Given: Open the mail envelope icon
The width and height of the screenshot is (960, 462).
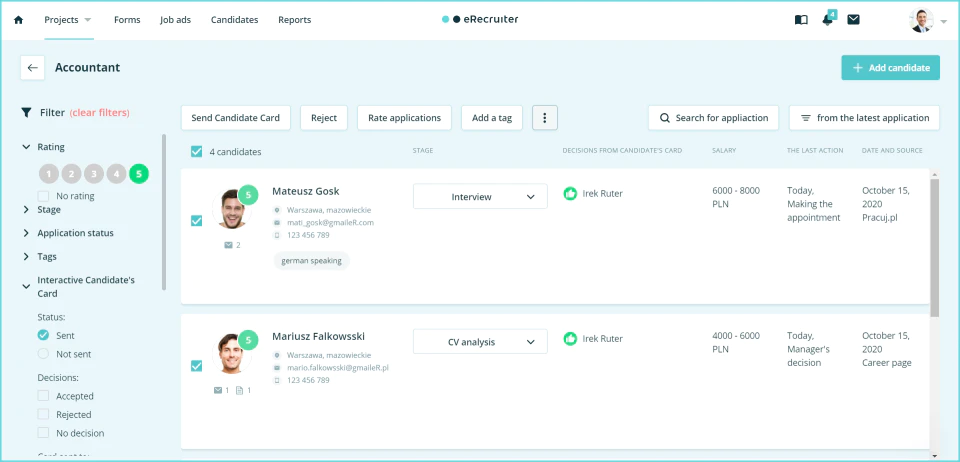Looking at the screenshot, I should 853,20.
